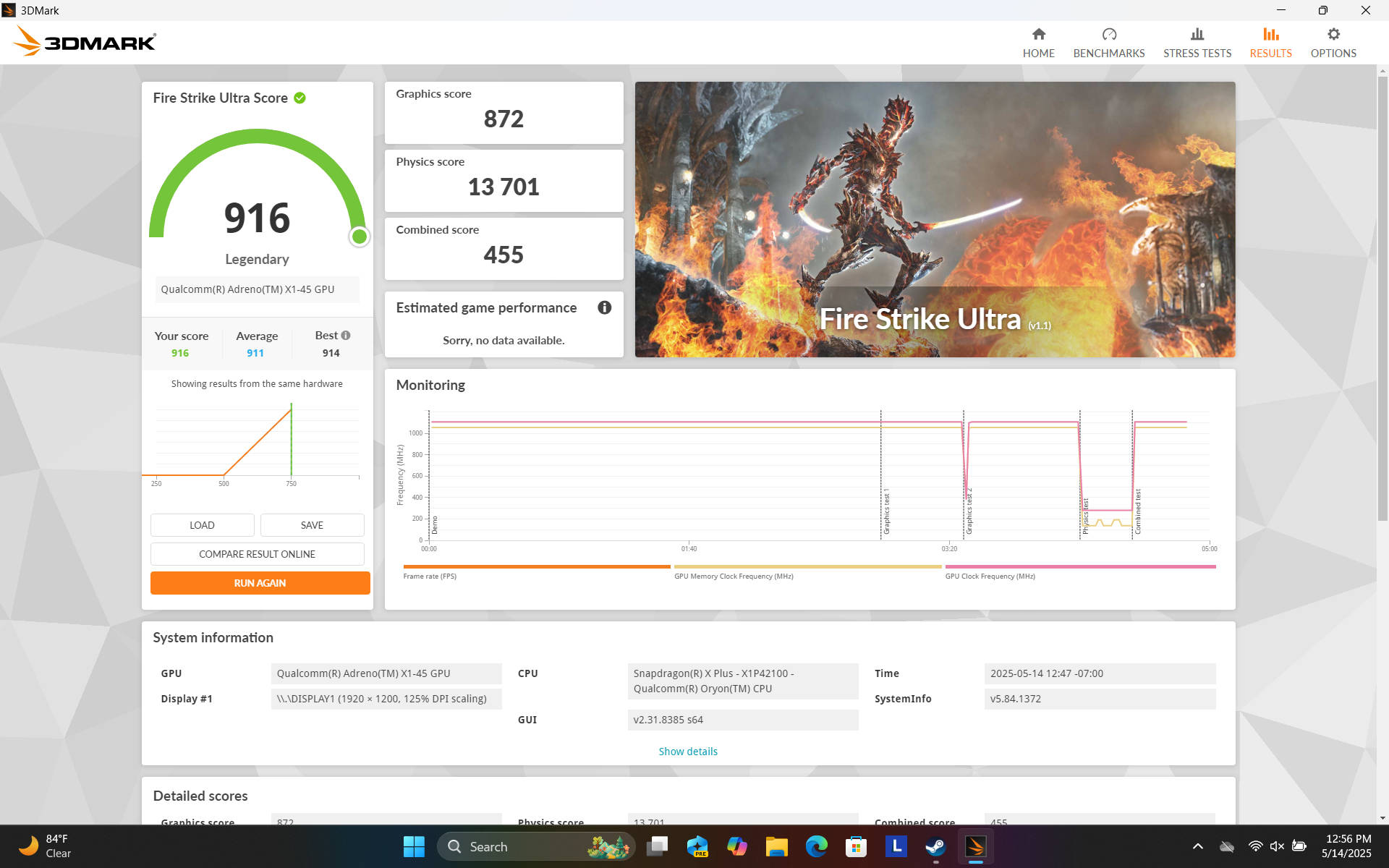
Task: Open Microsoft Edge from taskbar
Action: [816, 846]
